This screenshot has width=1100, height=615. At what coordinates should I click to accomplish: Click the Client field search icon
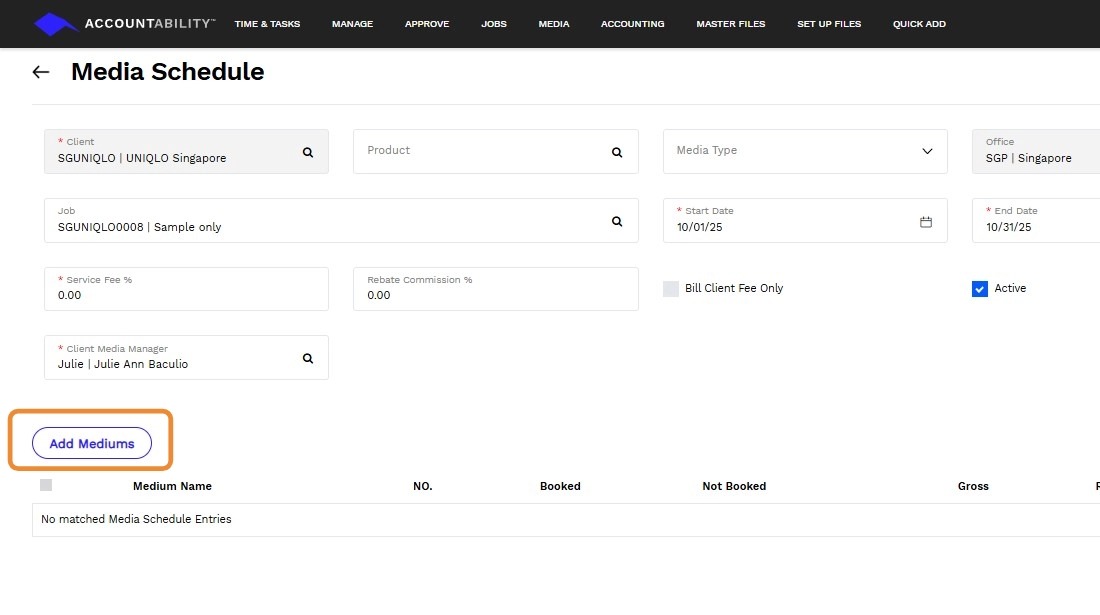pos(308,152)
